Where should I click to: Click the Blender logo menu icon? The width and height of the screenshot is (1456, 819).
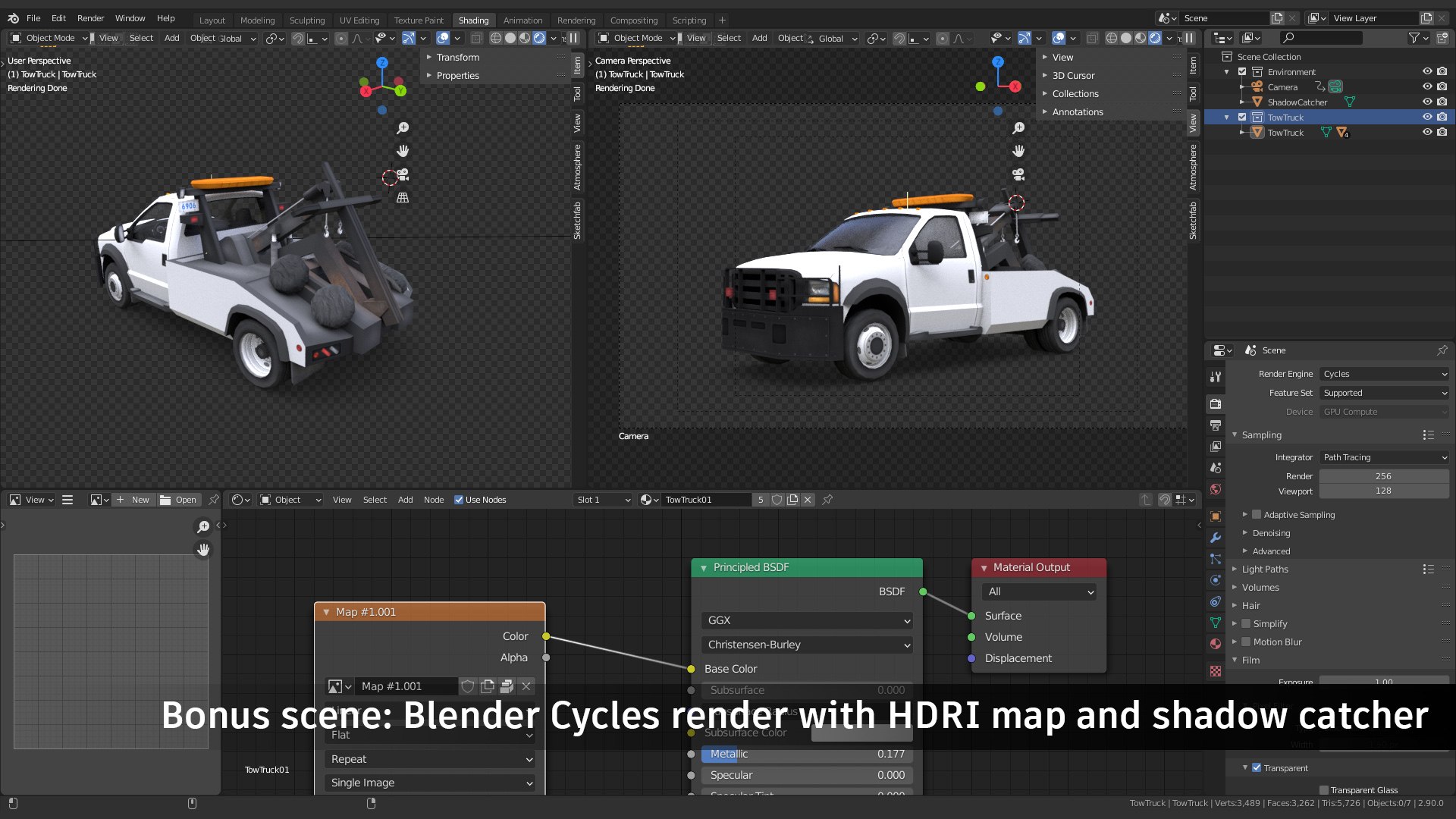[13, 18]
